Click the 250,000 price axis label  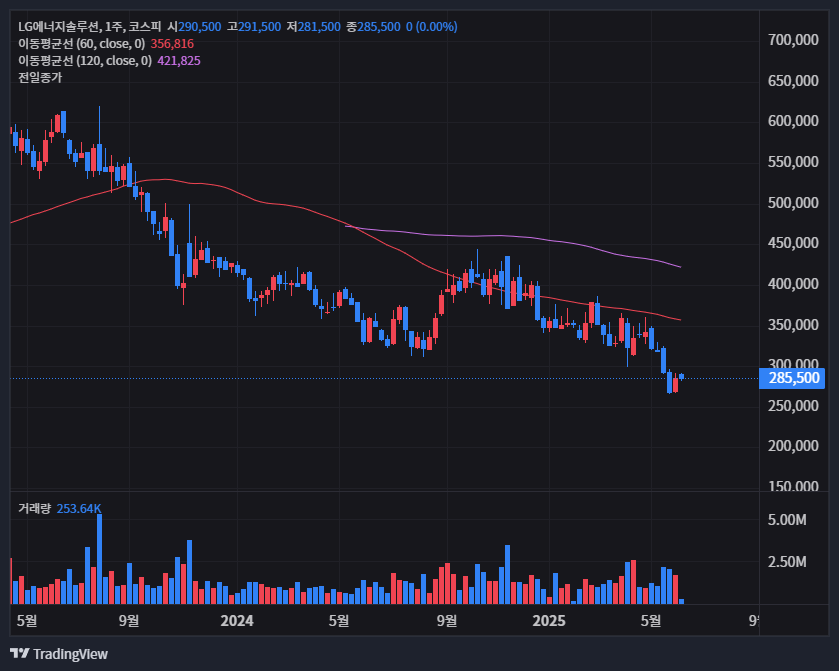pyautogui.click(x=793, y=406)
